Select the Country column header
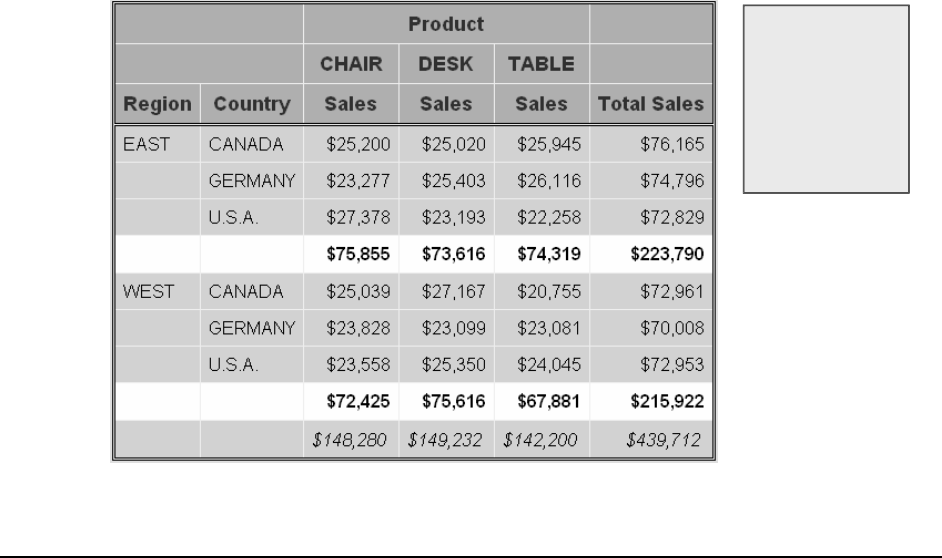This screenshot has width=942, height=558. coord(251,103)
